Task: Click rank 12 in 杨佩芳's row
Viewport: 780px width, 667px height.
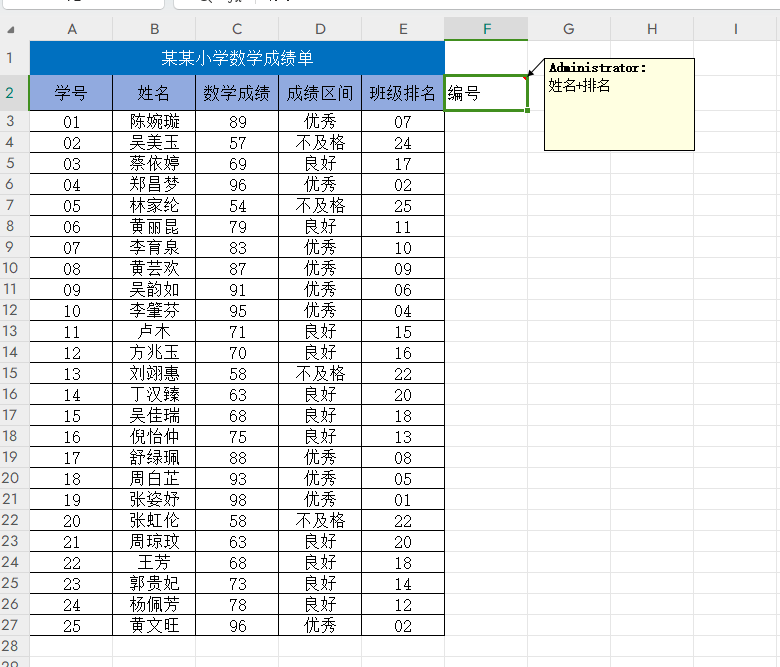Action: [403, 604]
